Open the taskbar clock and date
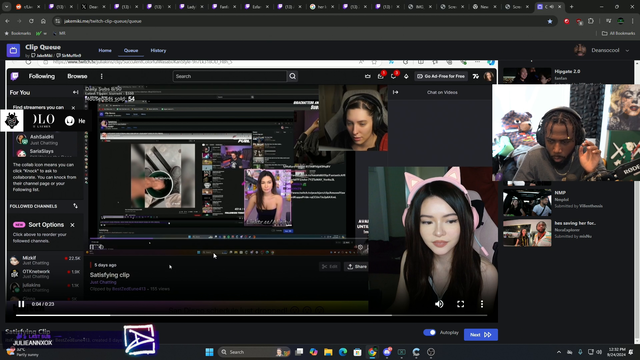The height and width of the screenshot is (360, 640). 616,352
